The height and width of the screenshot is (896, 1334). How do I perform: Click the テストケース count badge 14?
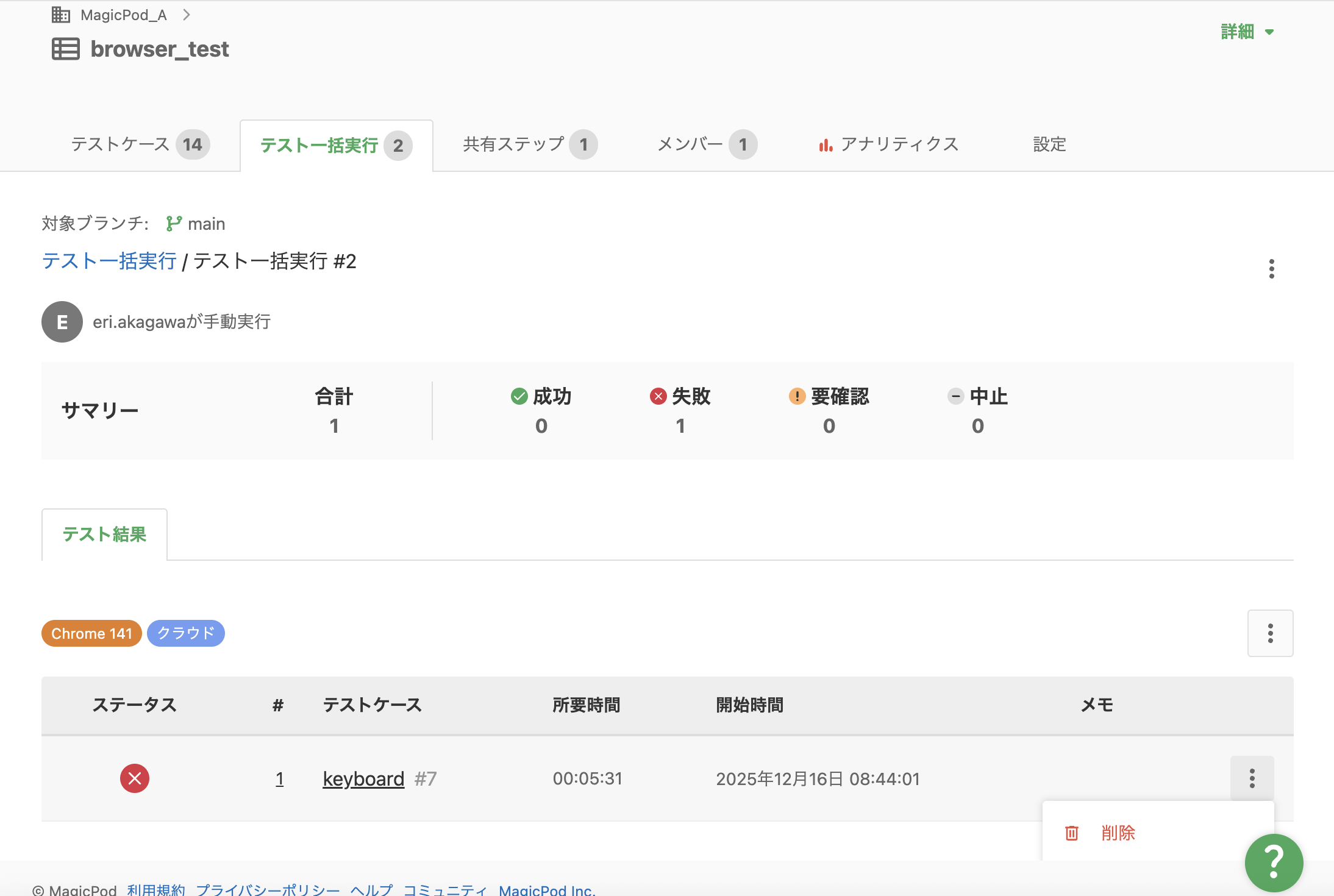[193, 144]
